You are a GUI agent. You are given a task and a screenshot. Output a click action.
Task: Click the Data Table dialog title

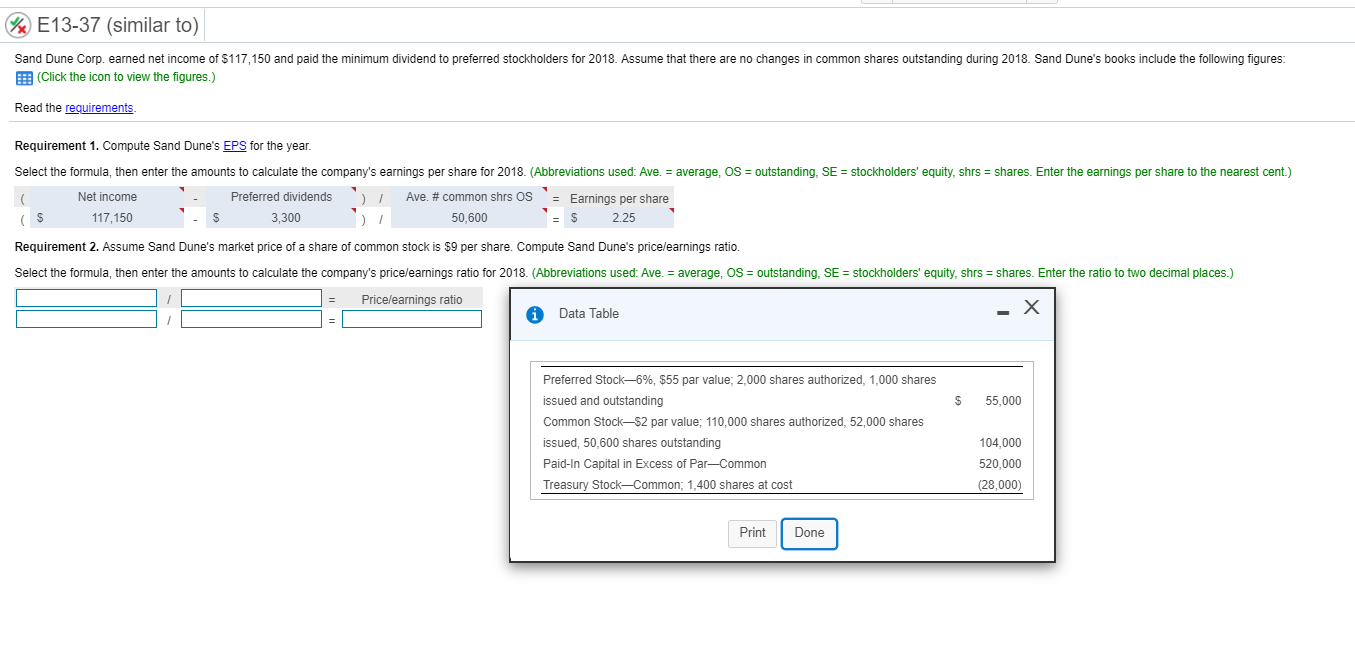tap(589, 314)
